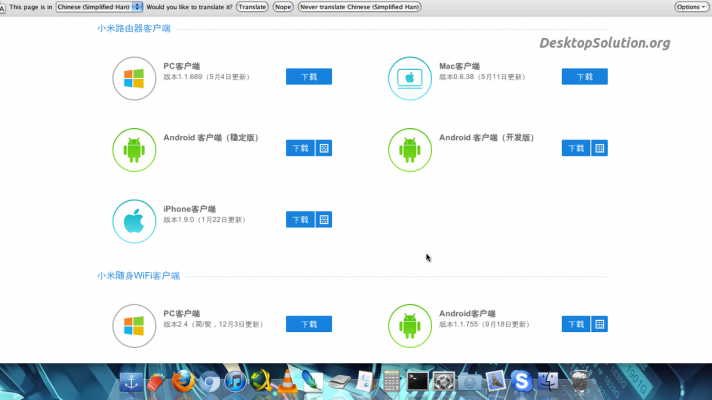712x400 pixels.
Task: Open Firefox from the dock
Action: [x=181, y=380]
